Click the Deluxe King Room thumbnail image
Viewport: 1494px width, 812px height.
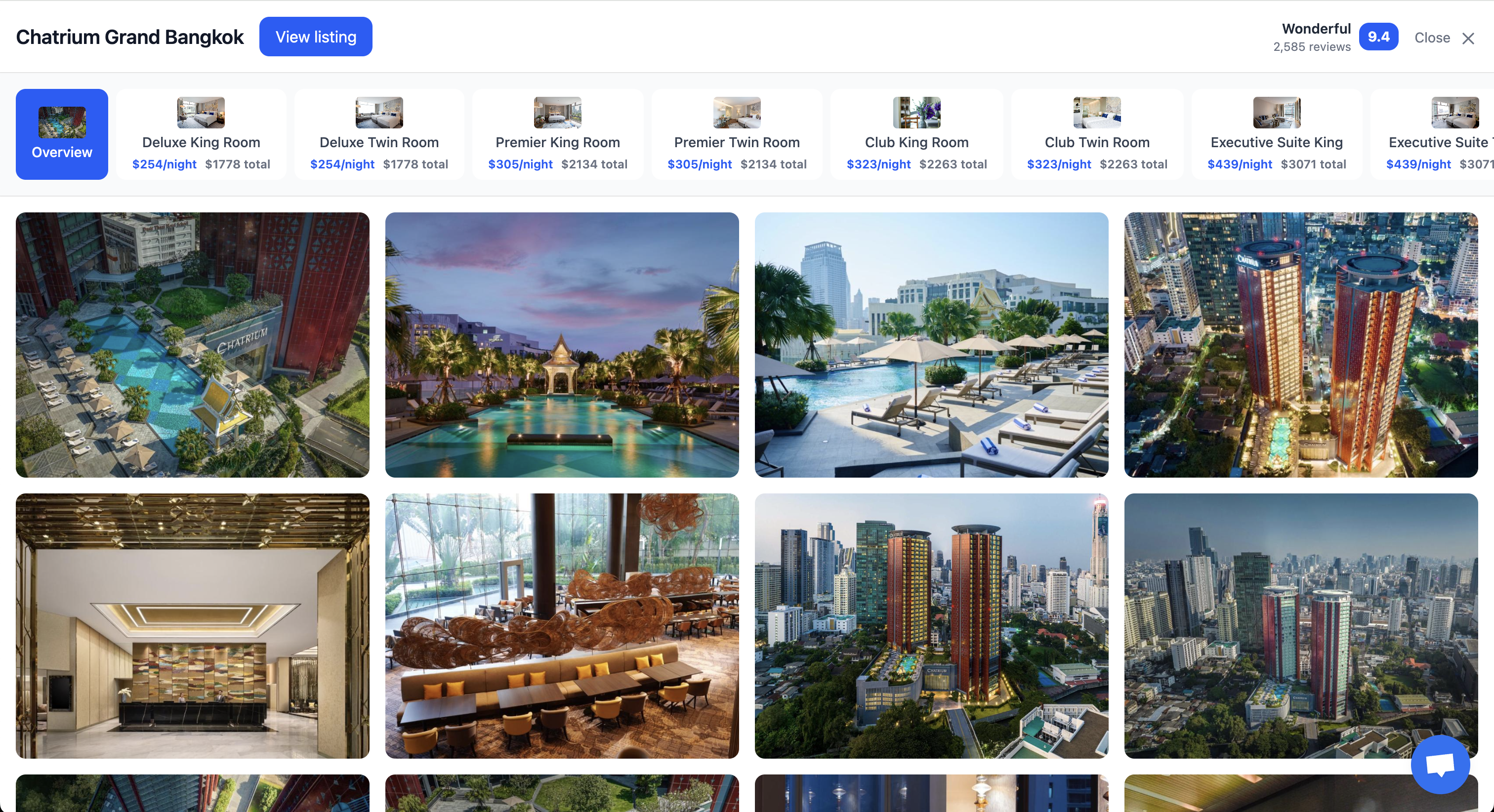click(x=201, y=113)
